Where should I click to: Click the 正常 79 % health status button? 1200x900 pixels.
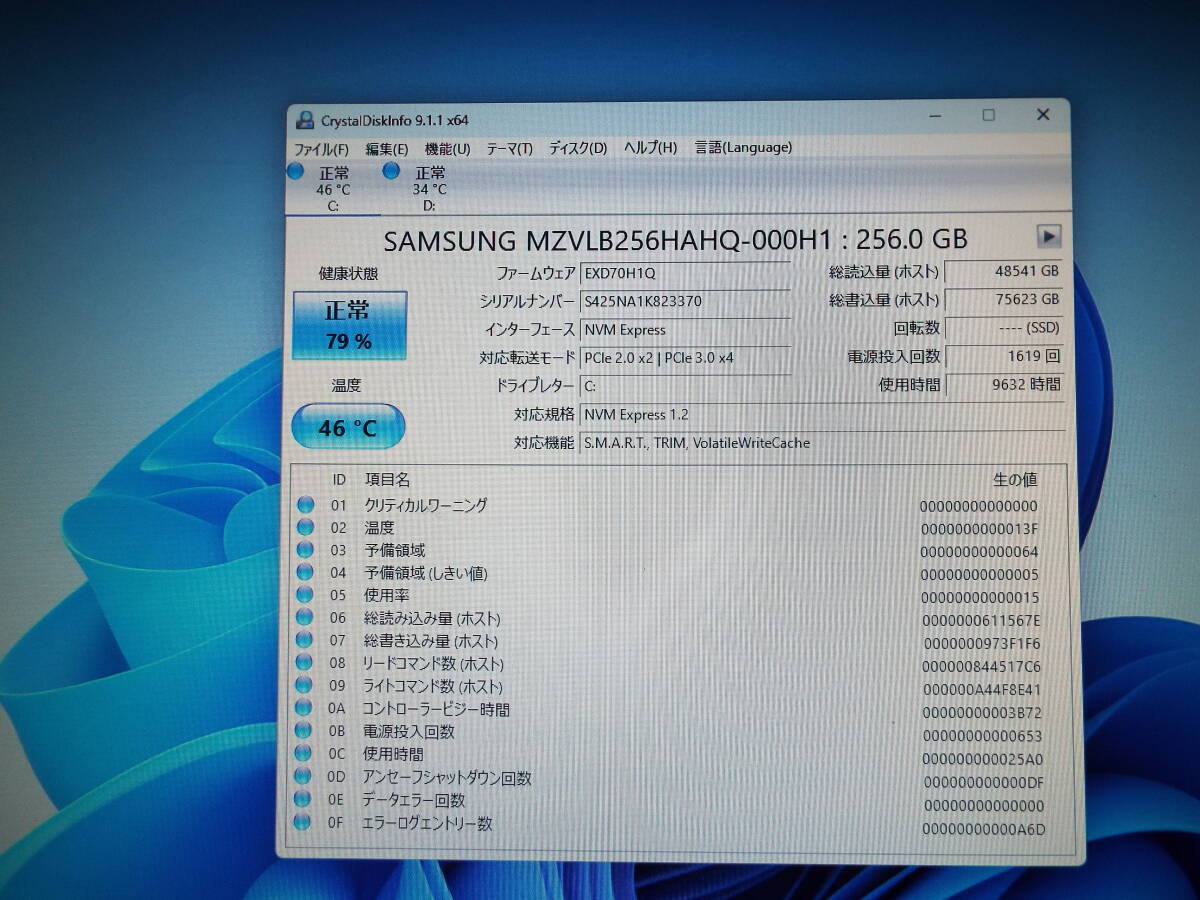[349, 326]
